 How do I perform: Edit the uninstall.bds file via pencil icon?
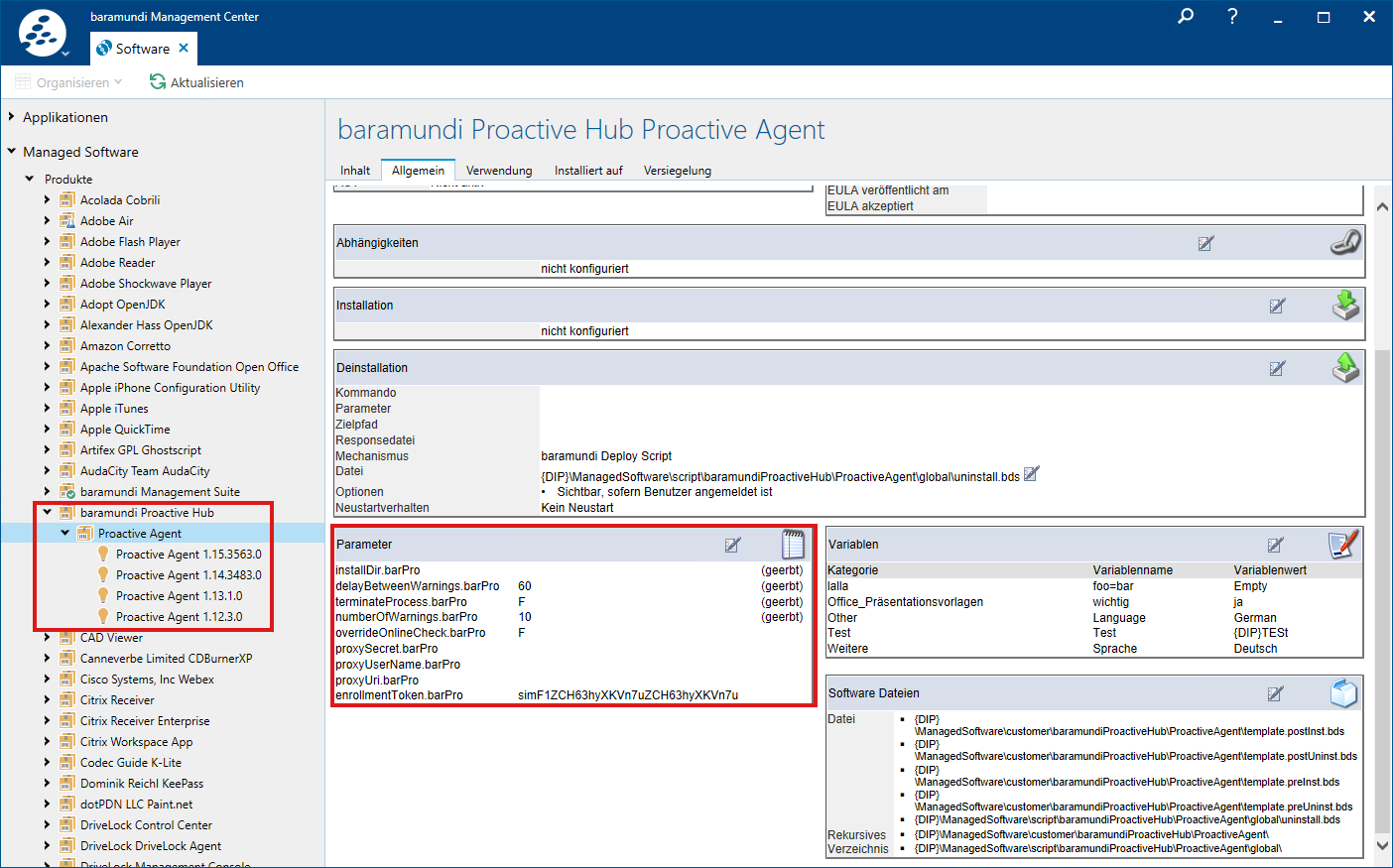pos(1031,474)
